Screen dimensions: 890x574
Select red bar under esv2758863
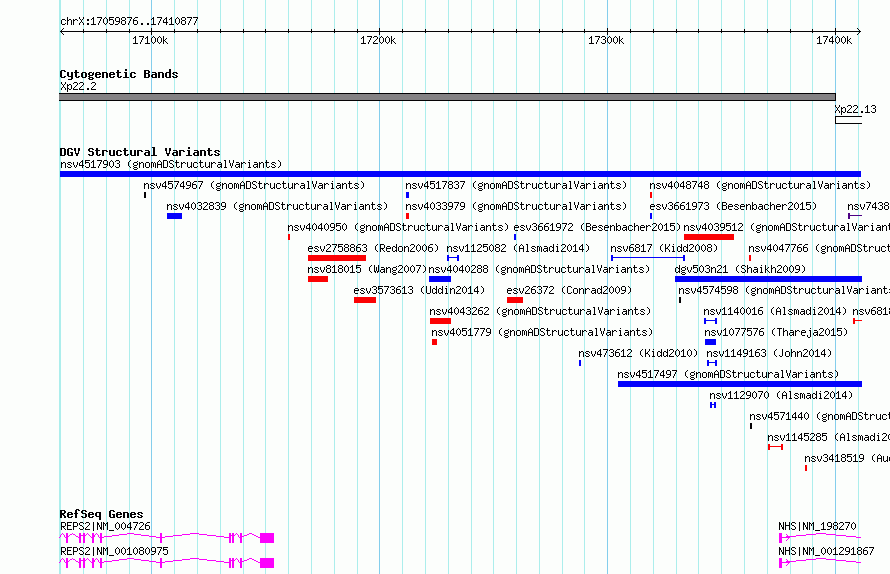(337, 258)
